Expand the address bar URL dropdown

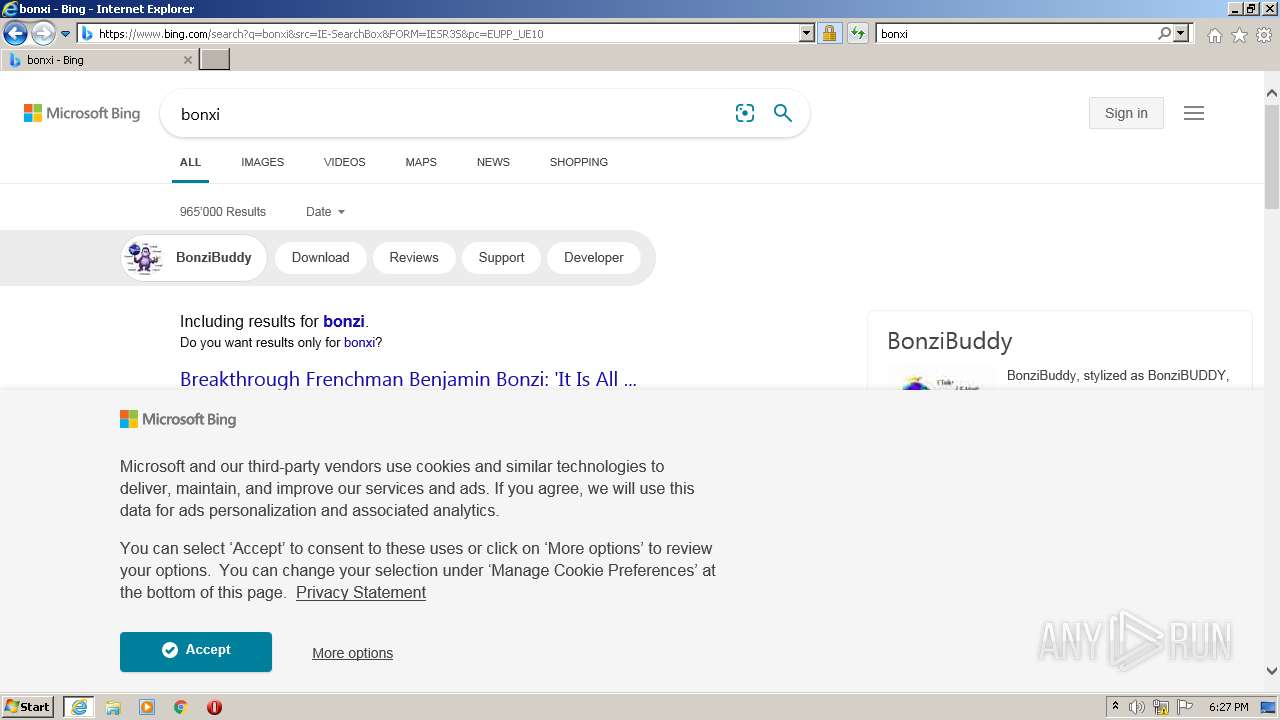coord(807,33)
